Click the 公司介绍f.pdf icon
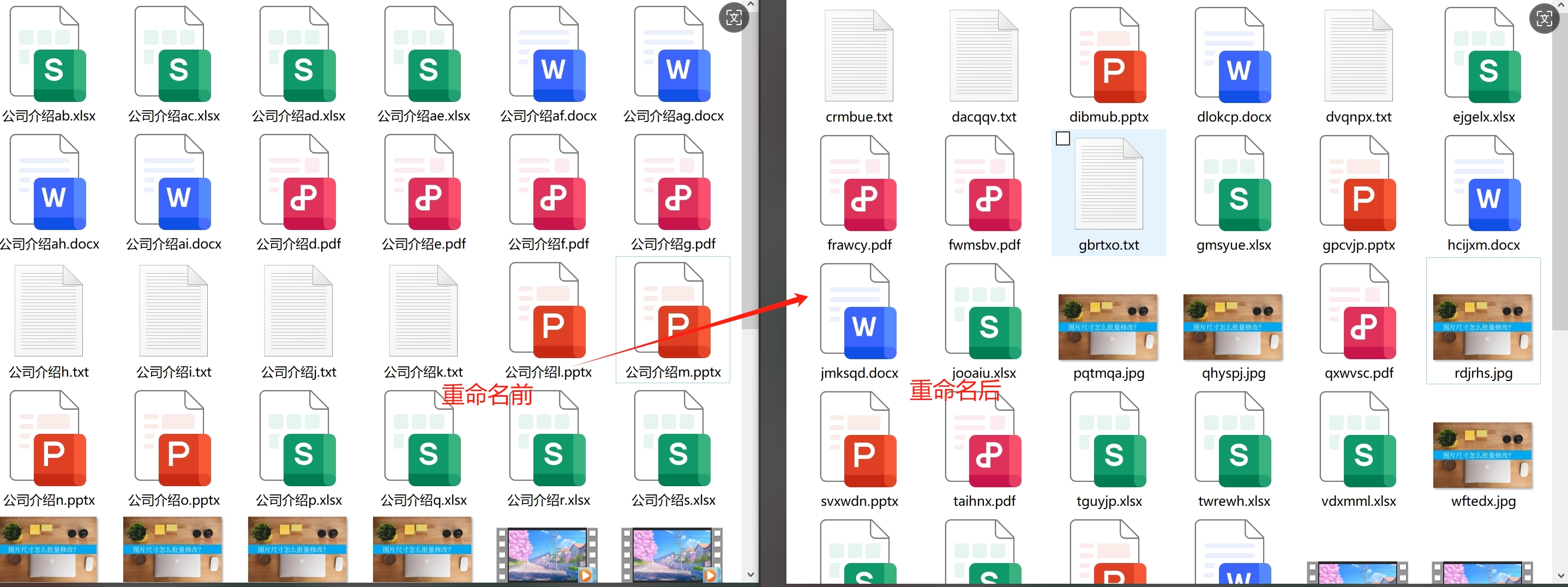Image resolution: width=1568 pixels, height=587 pixels. coord(547,182)
